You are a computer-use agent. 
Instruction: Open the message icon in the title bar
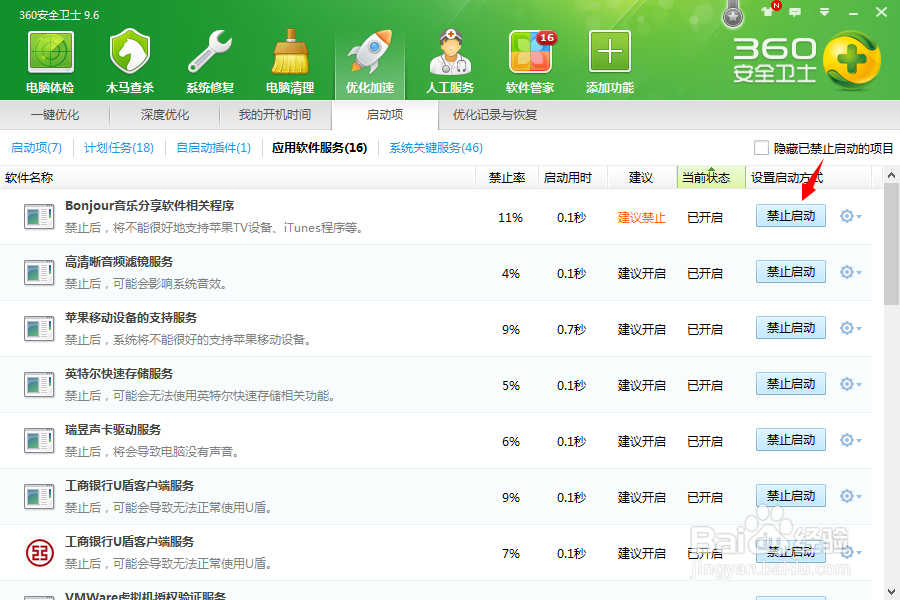(x=793, y=10)
